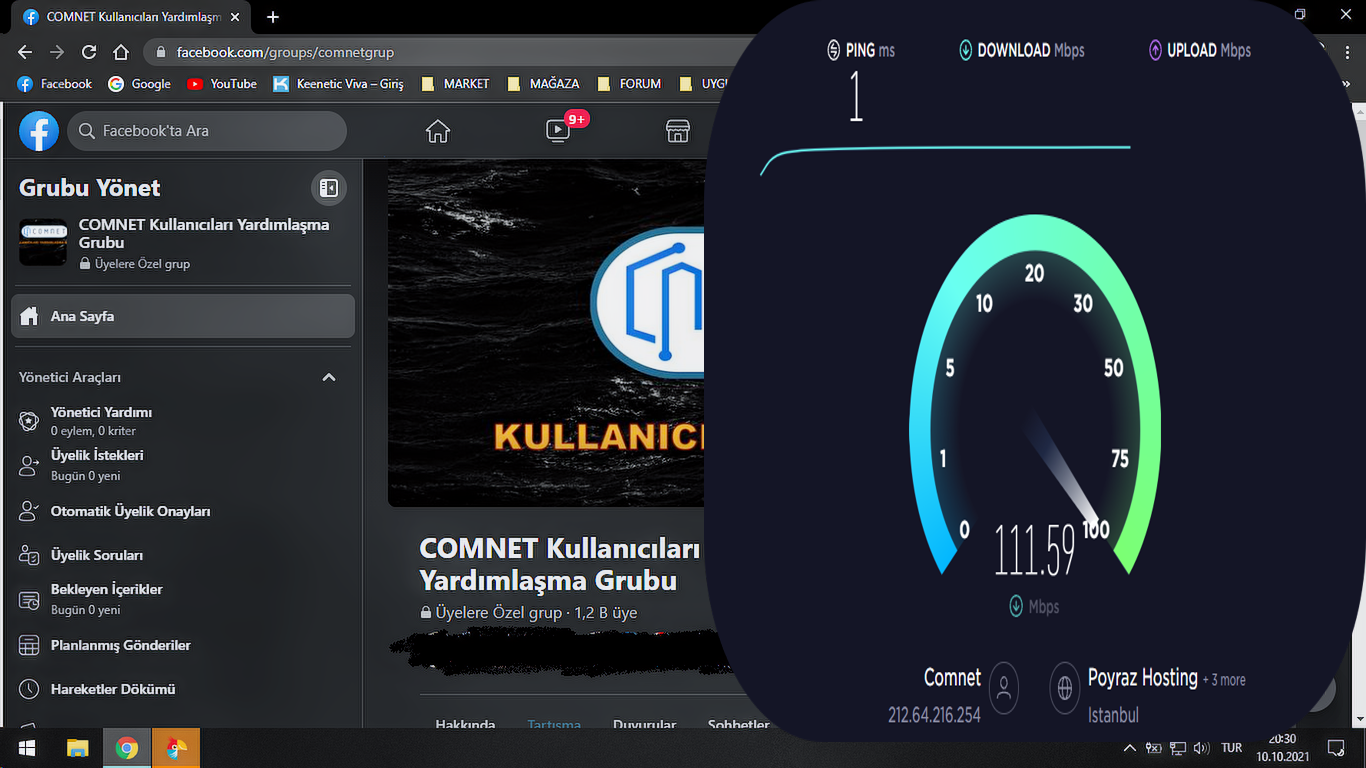Screen dimensions: 1366x768
Task: Go to Facebook Home feed icon
Action: 438,131
